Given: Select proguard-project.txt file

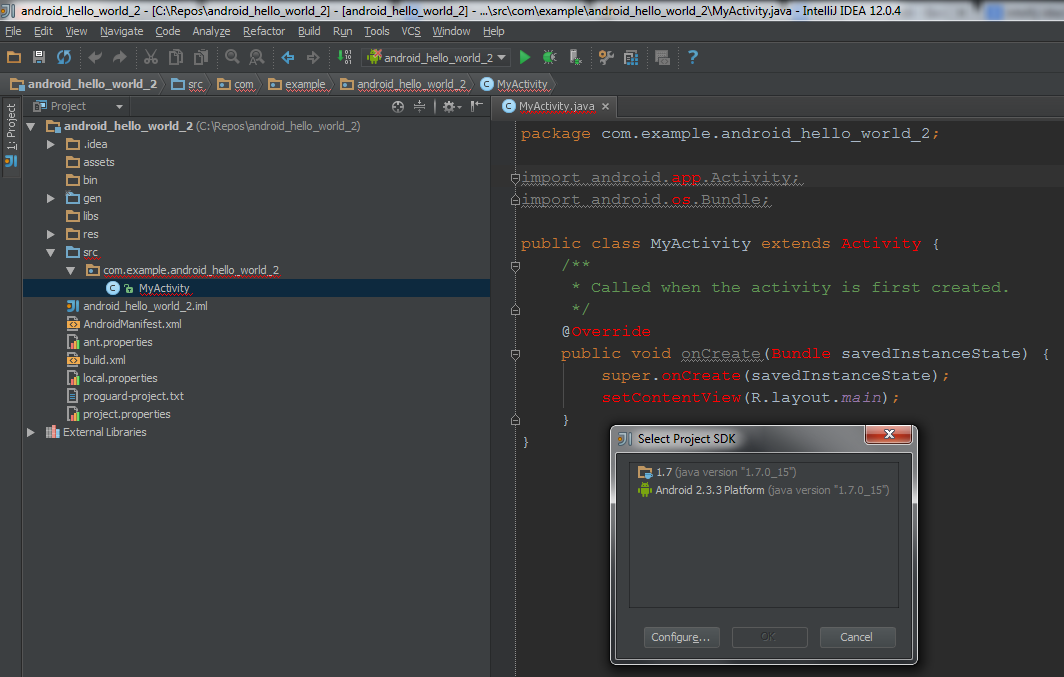Looking at the screenshot, I should pyautogui.click(x=133, y=396).
